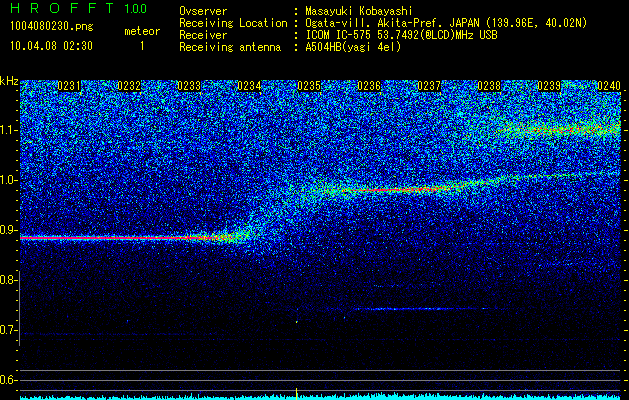The image size is (629, 400).
Task: Click the 0233 time marker
Action: (189, 86)
